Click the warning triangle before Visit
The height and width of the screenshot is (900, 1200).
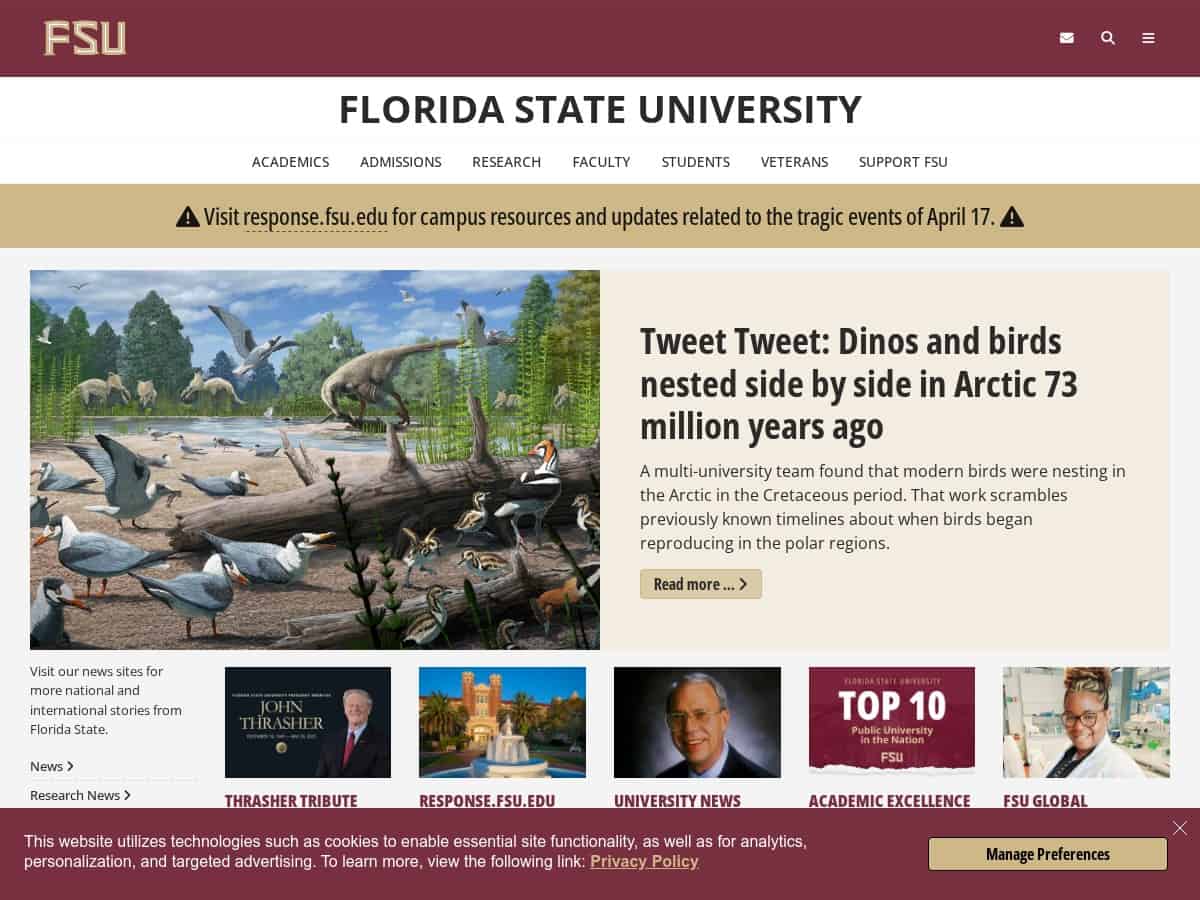pyautogui.click(x=188, y=217)
